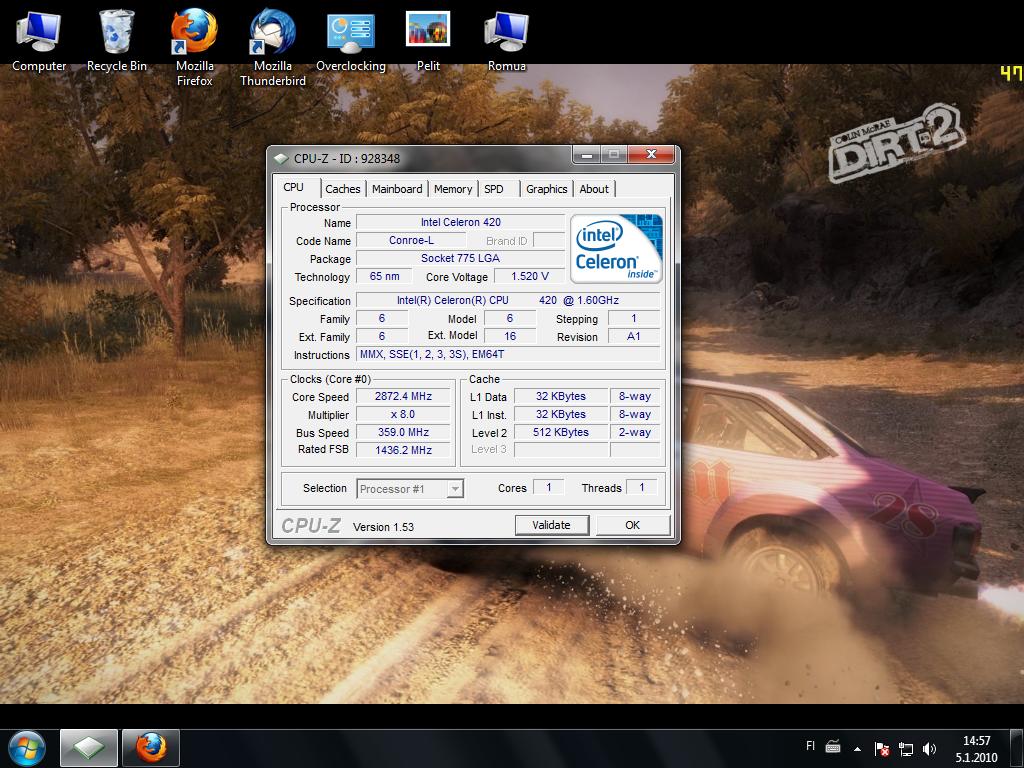Click the CPU-Z logo at window bottom
Viewport: 1024px width, 768px height.
click(311, 526)
